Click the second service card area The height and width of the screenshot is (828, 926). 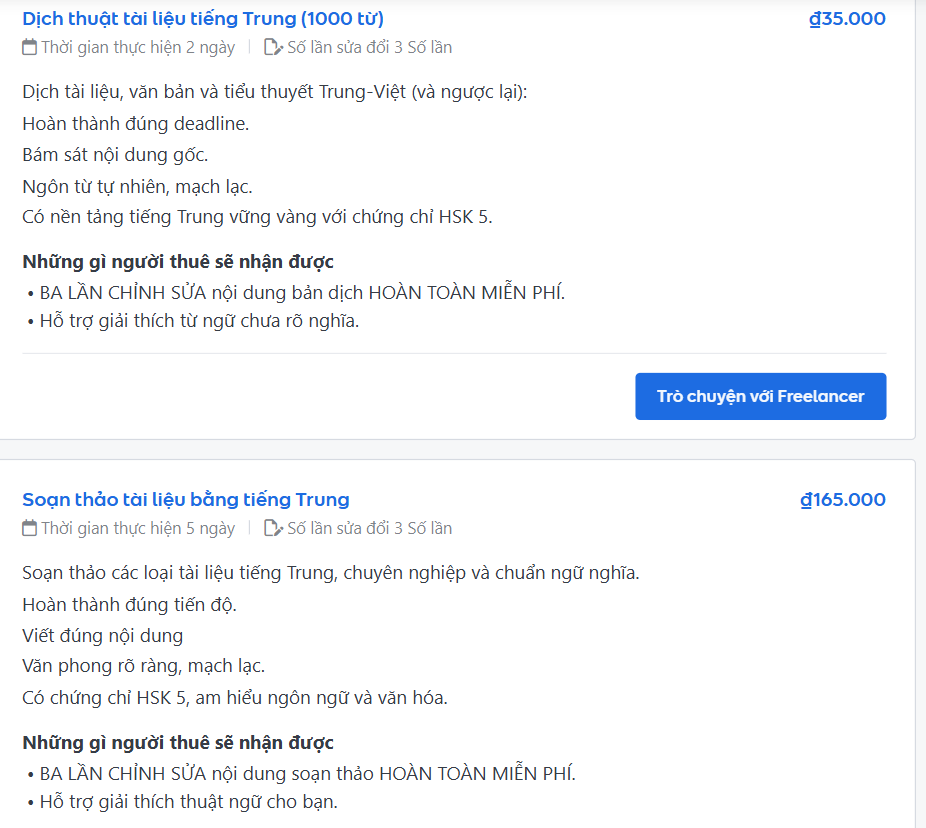pyautogui.click(x=460, y=650)
